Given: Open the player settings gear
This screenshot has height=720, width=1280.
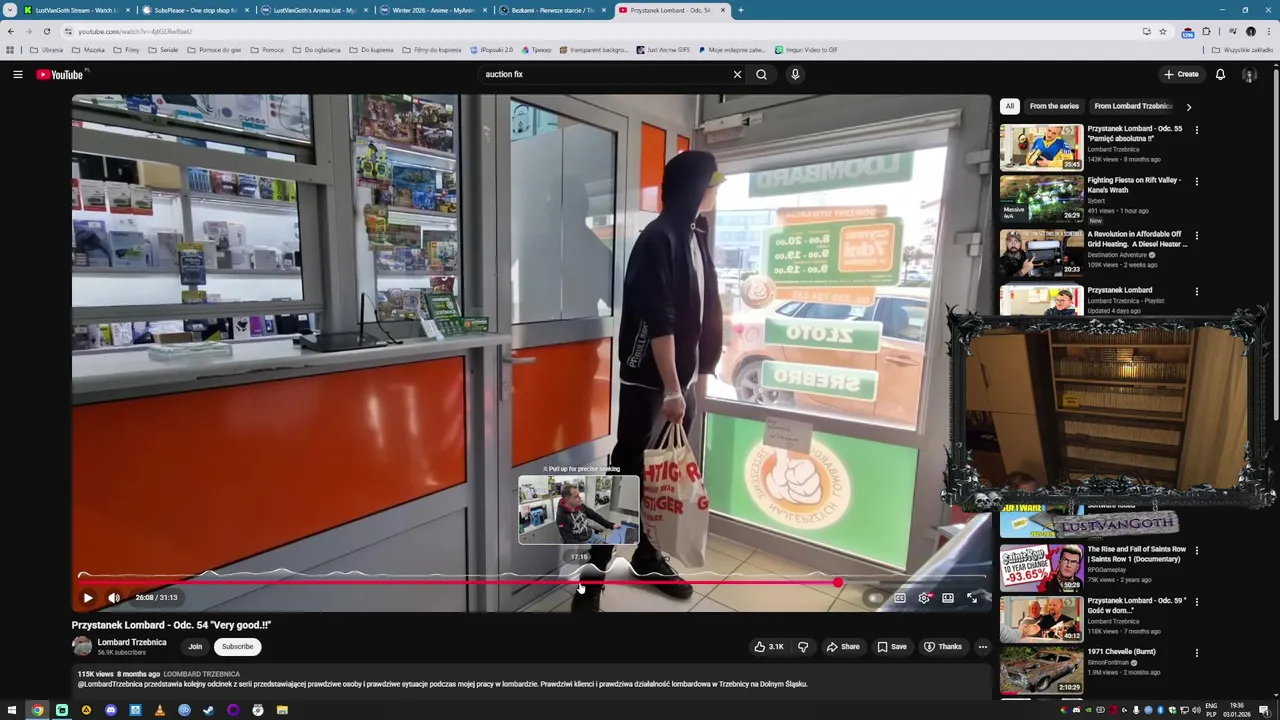Looking at the screenshot, I should pyautogui.click(x=924, y=598).
